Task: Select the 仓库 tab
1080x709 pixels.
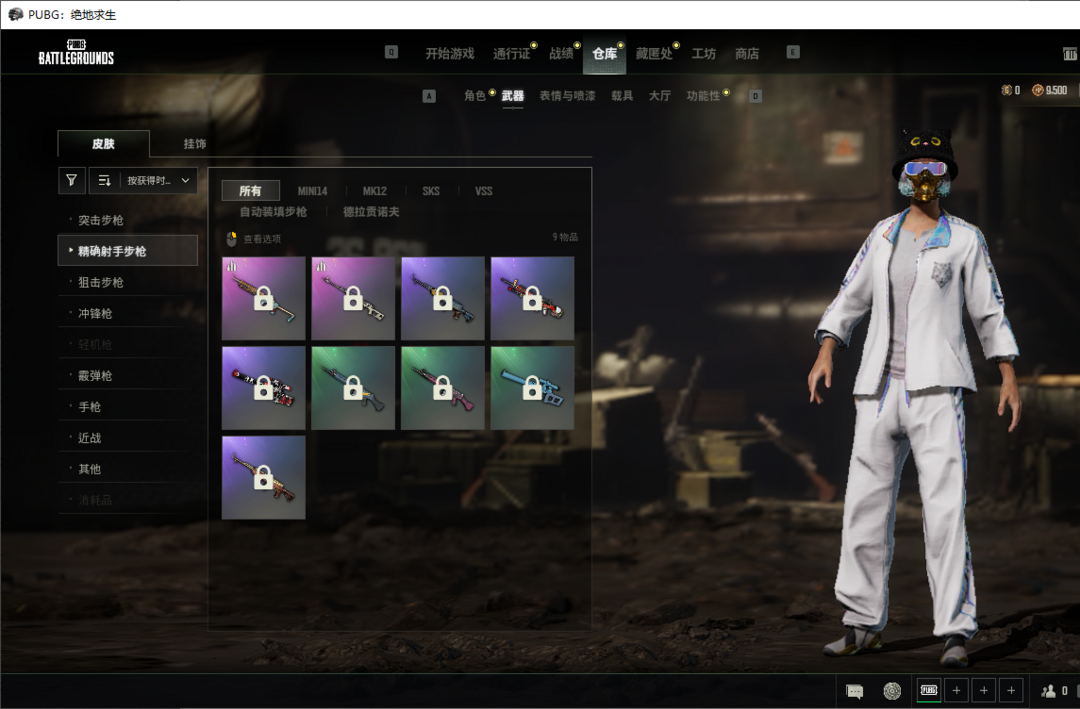Action: click(605, 54)
